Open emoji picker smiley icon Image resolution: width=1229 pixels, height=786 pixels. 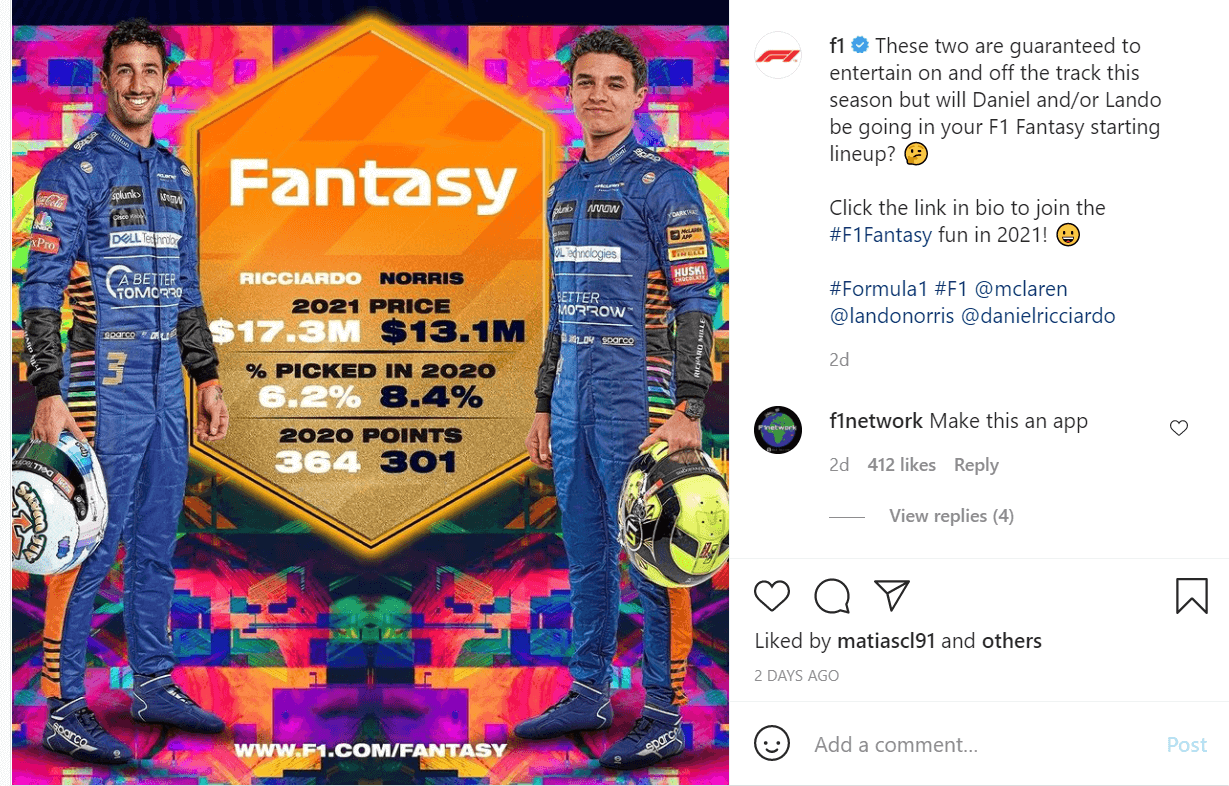tap(772, 744)
